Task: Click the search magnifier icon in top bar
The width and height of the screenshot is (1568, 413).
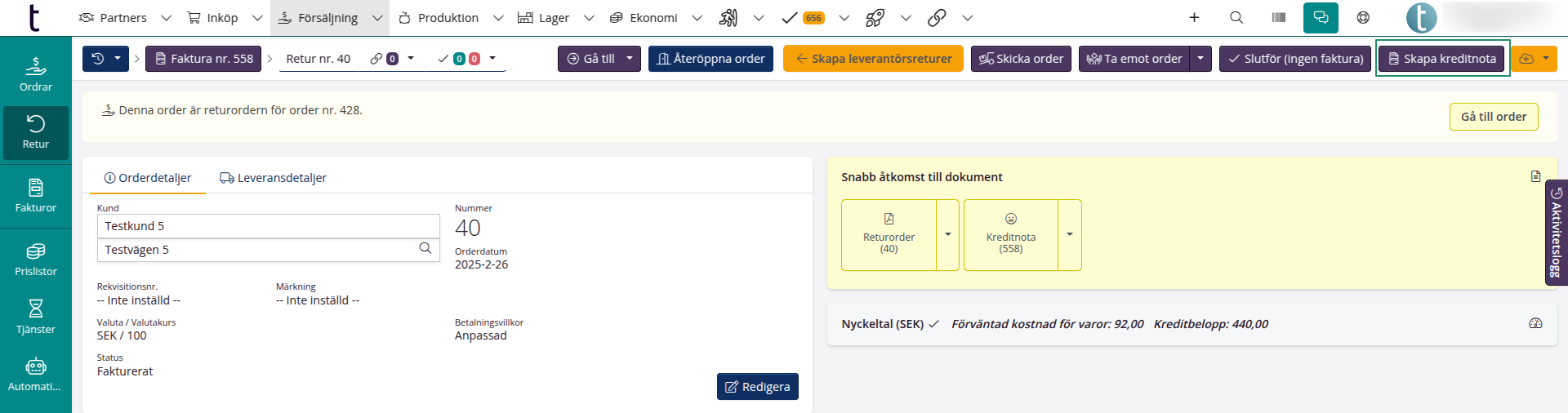Action: click(1236, 17)
